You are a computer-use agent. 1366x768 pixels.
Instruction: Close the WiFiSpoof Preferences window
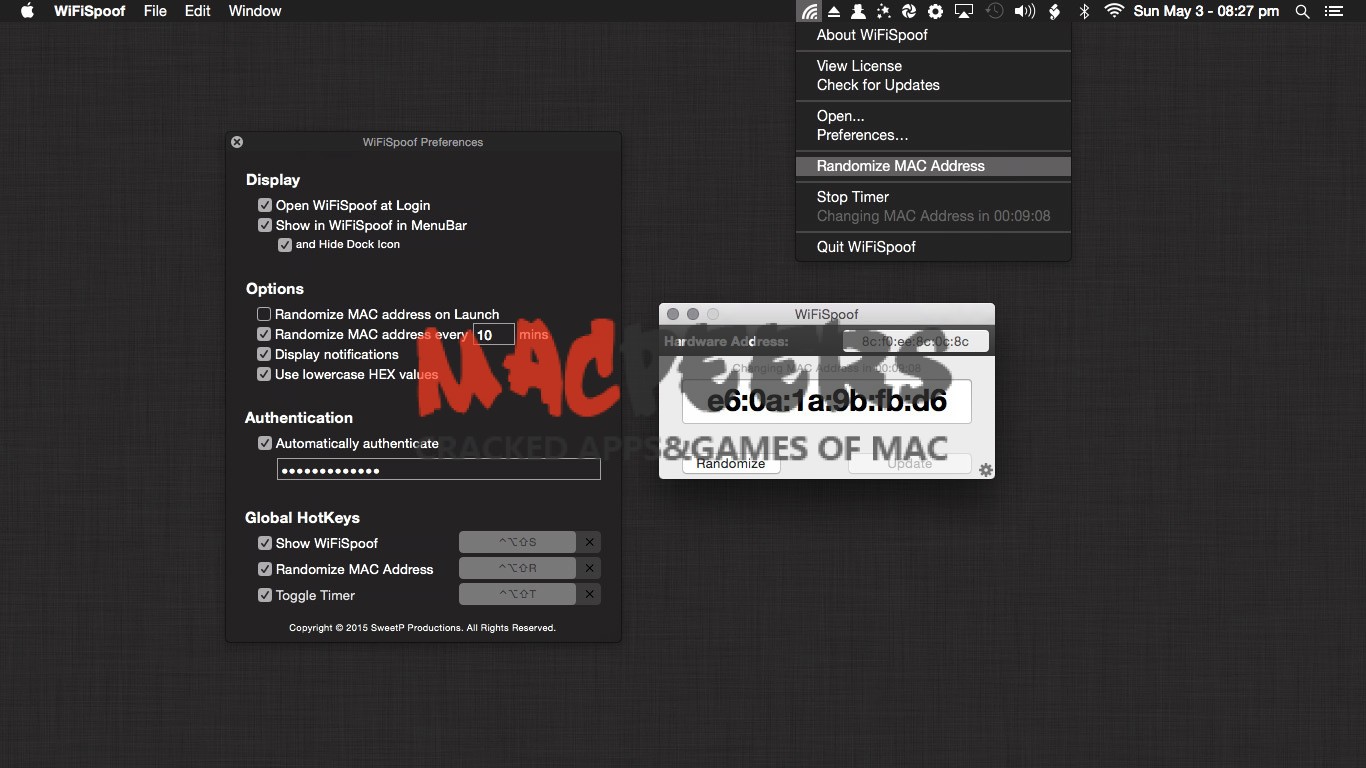[x=237, y=142]
